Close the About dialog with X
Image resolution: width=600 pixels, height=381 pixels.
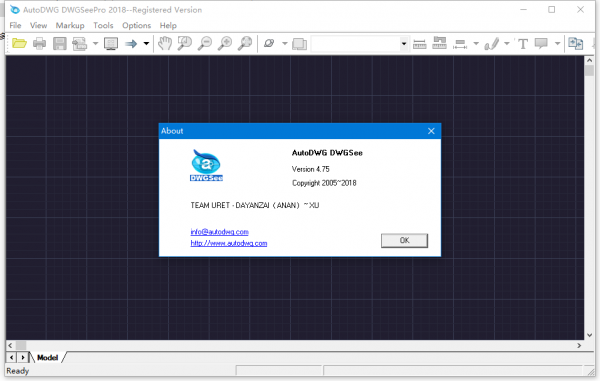coord(431,131)
